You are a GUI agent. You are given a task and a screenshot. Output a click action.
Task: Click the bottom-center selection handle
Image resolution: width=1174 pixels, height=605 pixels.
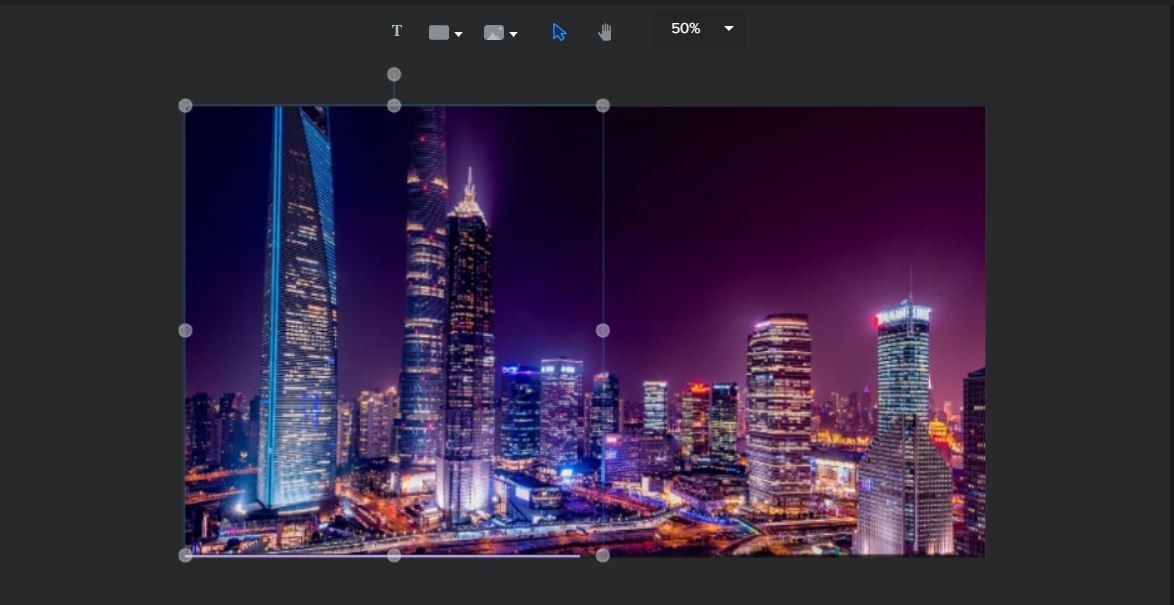(394, 555)
